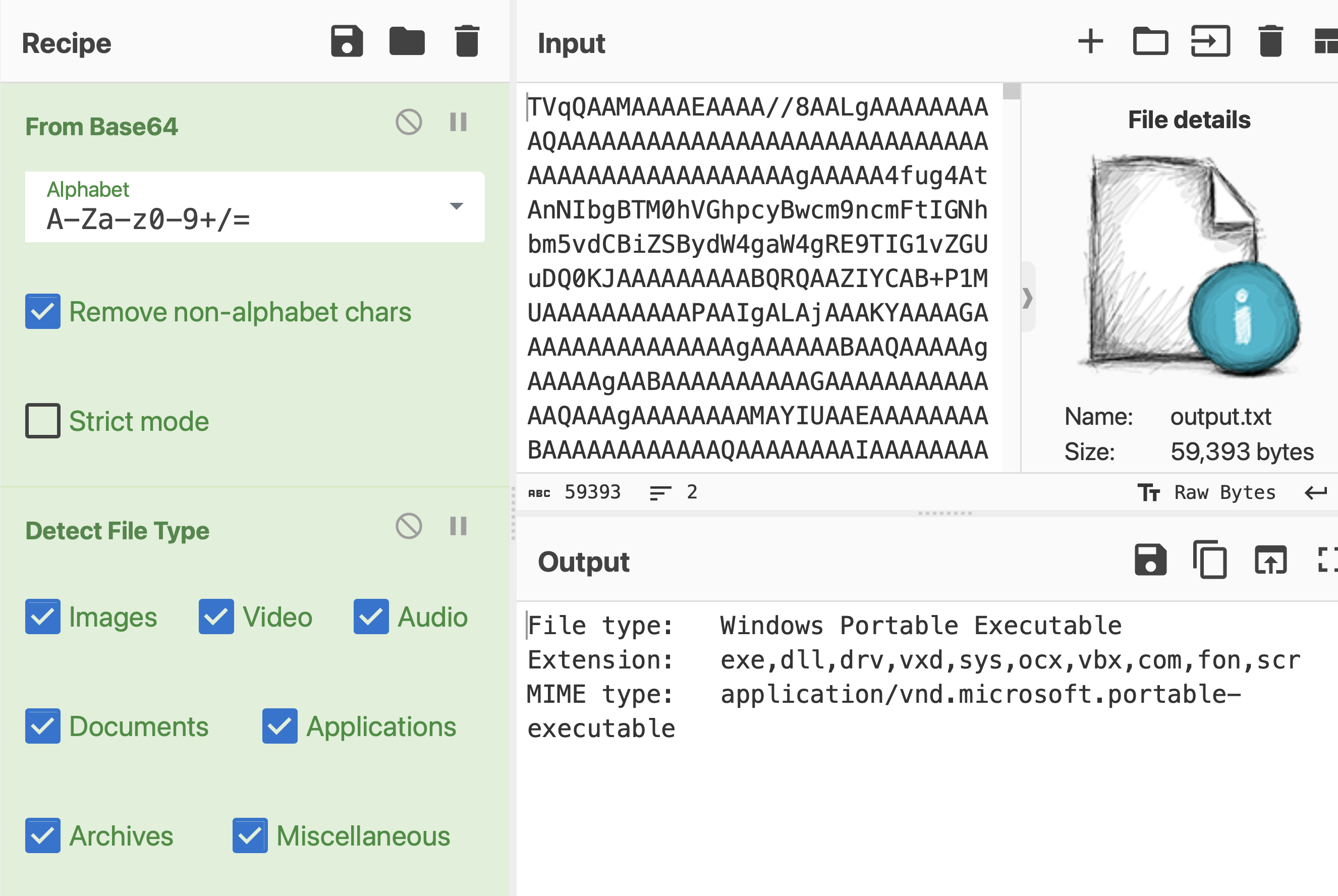This screenshot has width=1338, height=896.
Task: Collapse the File details side panel
Action: [x=1028, y=297]
